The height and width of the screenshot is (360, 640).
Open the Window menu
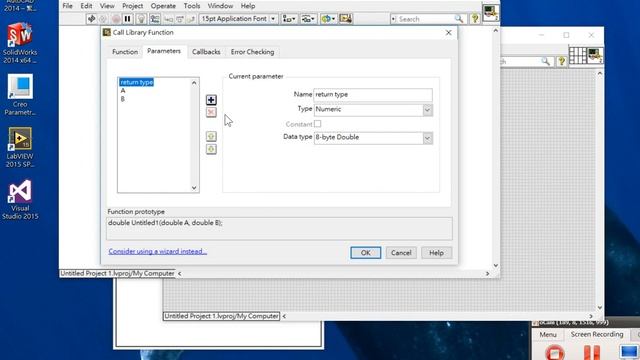coord(220,6)
